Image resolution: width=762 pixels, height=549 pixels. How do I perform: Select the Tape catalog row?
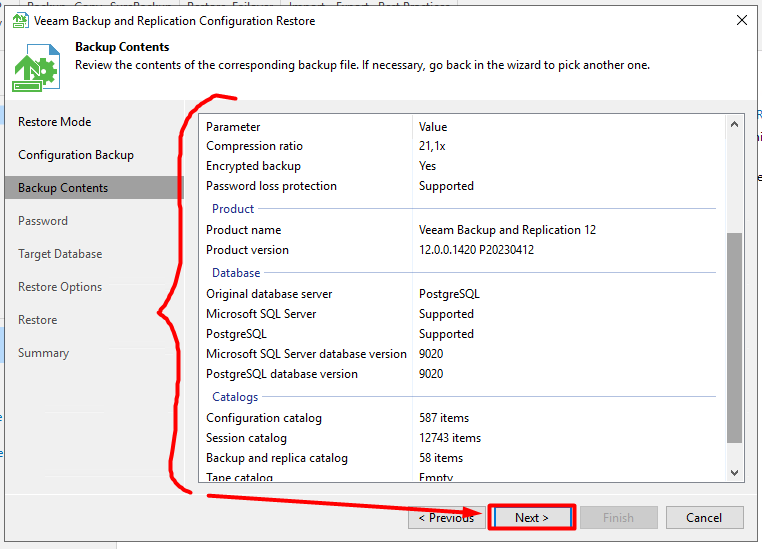point(462,476)
